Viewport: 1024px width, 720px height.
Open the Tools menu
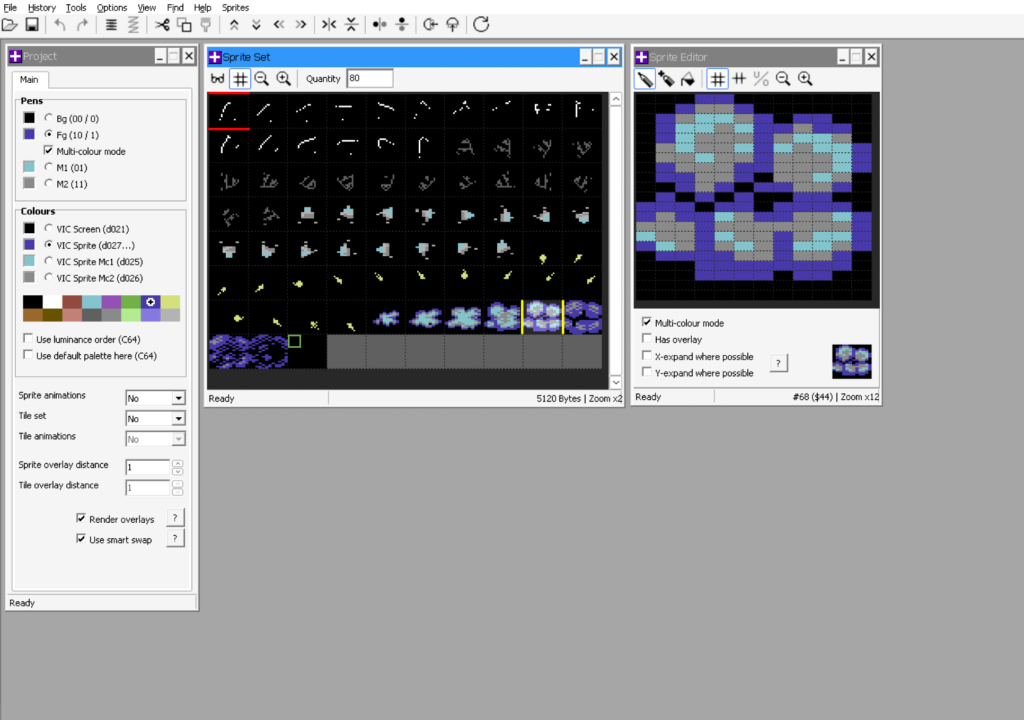pos(76,7)
